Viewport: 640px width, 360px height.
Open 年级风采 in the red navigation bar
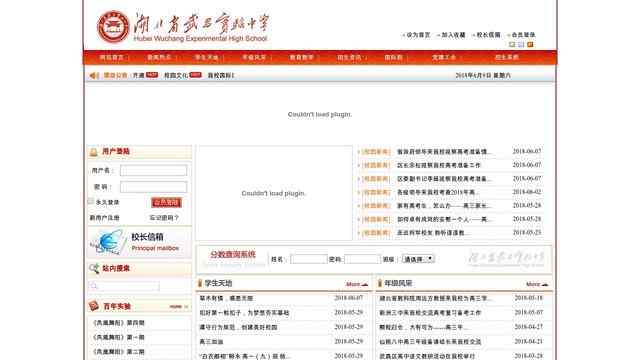(254, 58)
